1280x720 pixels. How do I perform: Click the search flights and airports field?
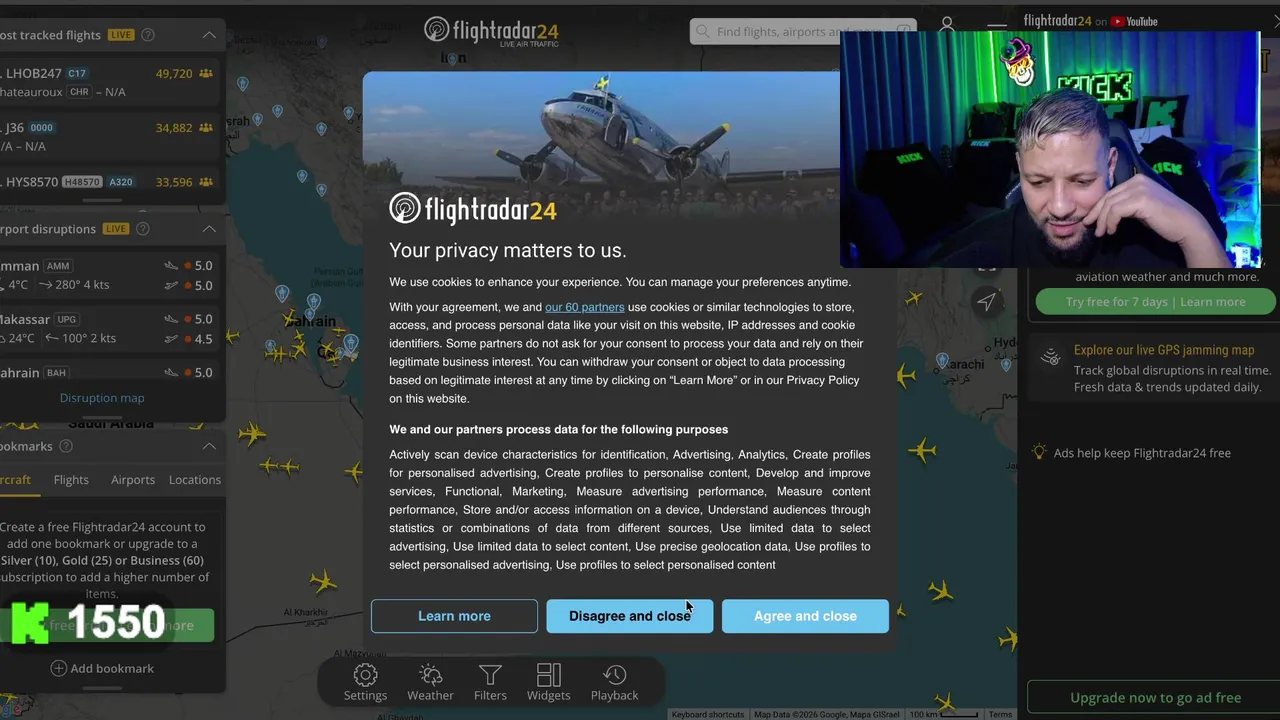point(803,32)
